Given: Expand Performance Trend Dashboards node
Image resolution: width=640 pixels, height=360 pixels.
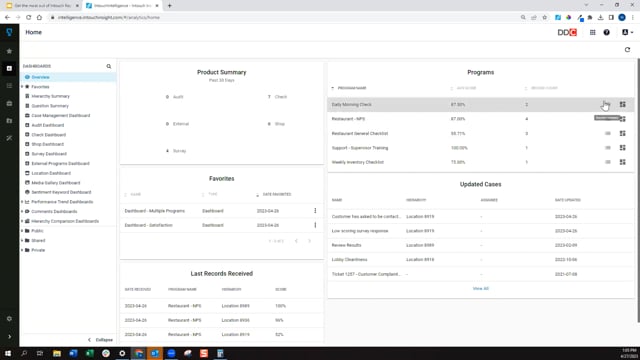Looking at the screenshot, I should click(22, 202).
